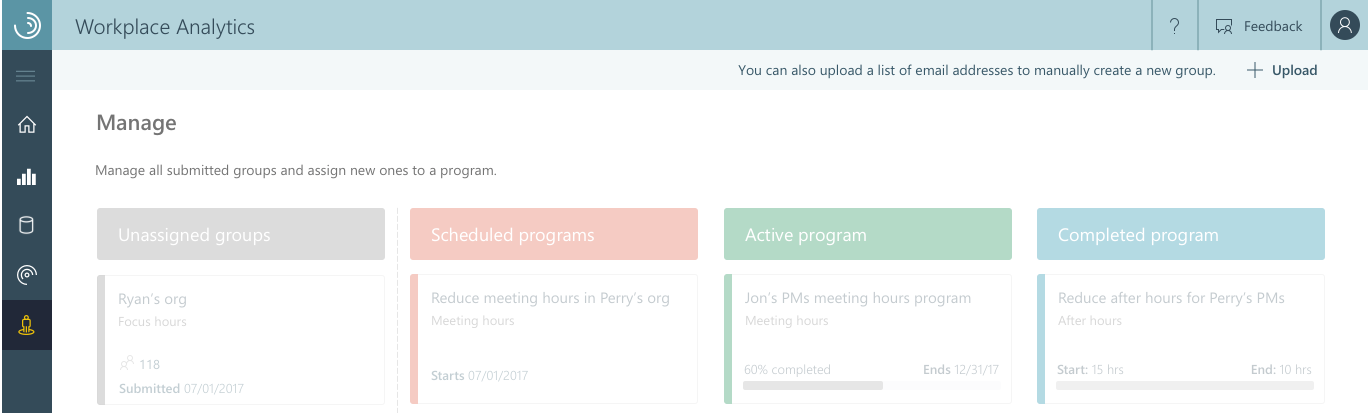Click the Feedback button
The image size is (1368, 413).
(x=1259, y=26)
